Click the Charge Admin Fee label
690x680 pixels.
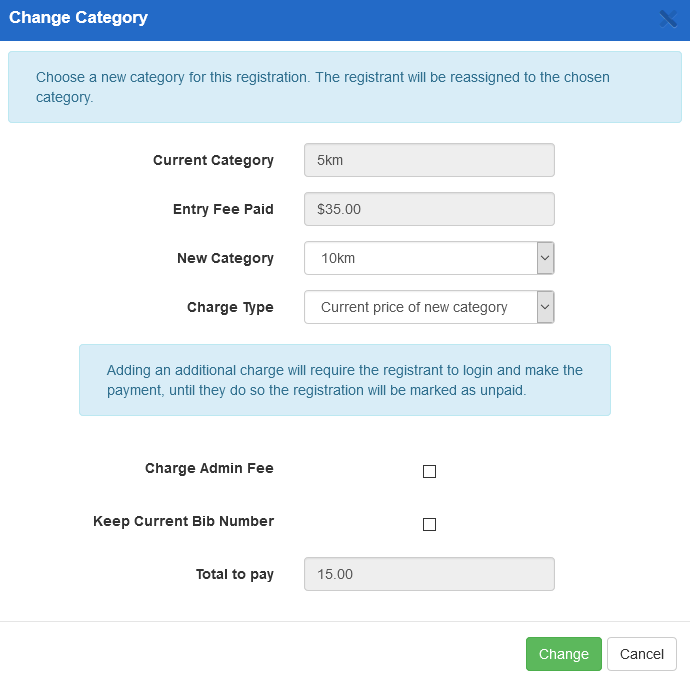(209, 468)
